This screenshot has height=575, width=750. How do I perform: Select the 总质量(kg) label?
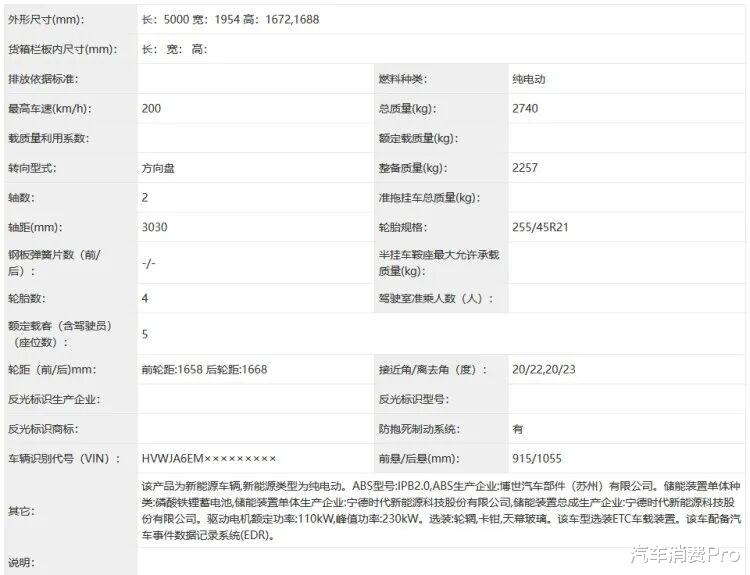(407, 109)
